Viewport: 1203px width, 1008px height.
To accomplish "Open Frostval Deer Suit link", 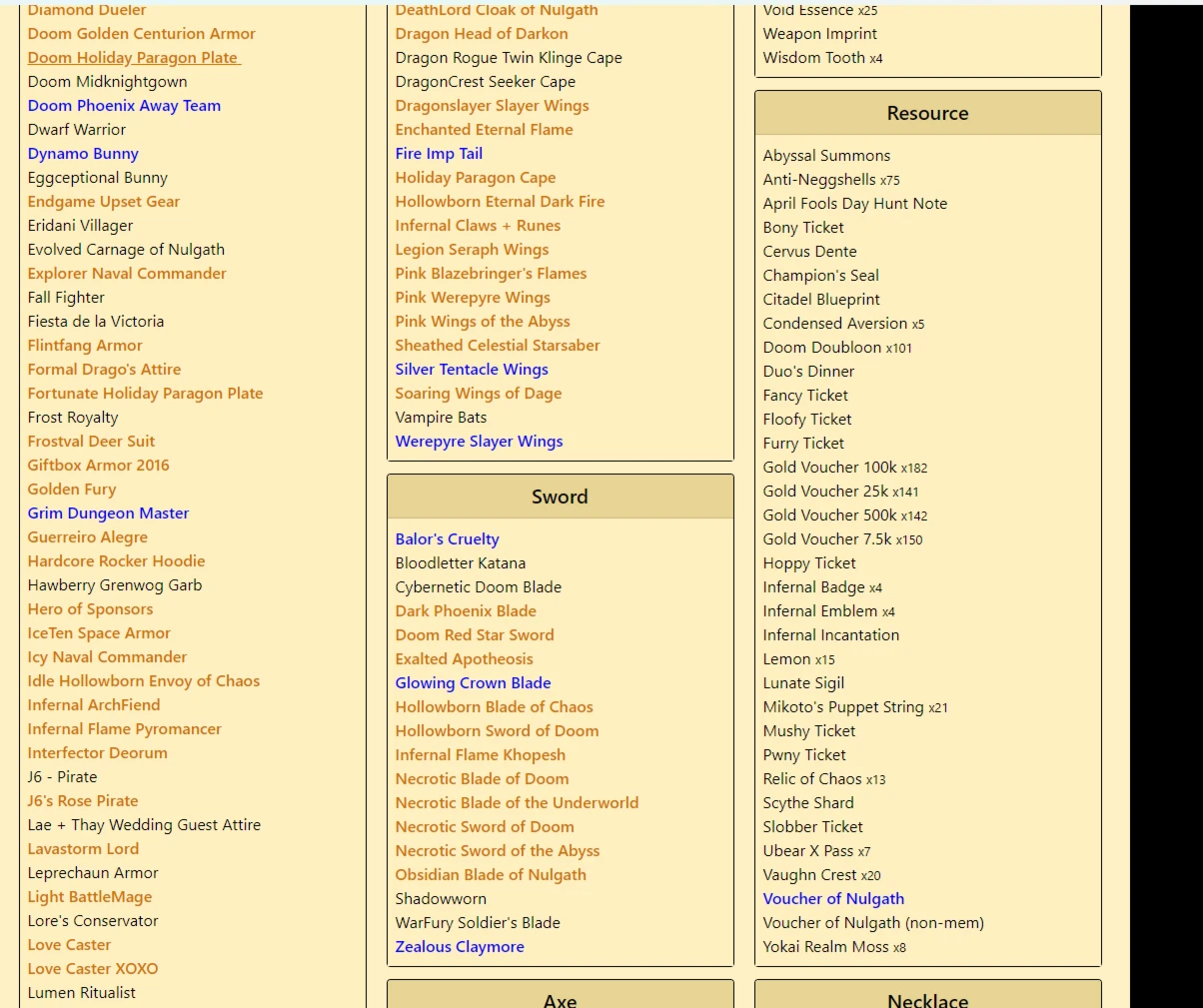I will pos(91,442).
